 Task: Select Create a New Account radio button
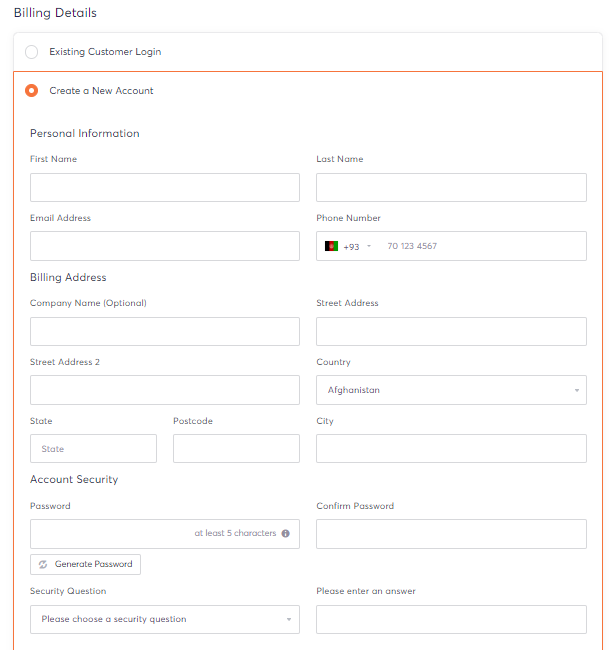(32, 90)
